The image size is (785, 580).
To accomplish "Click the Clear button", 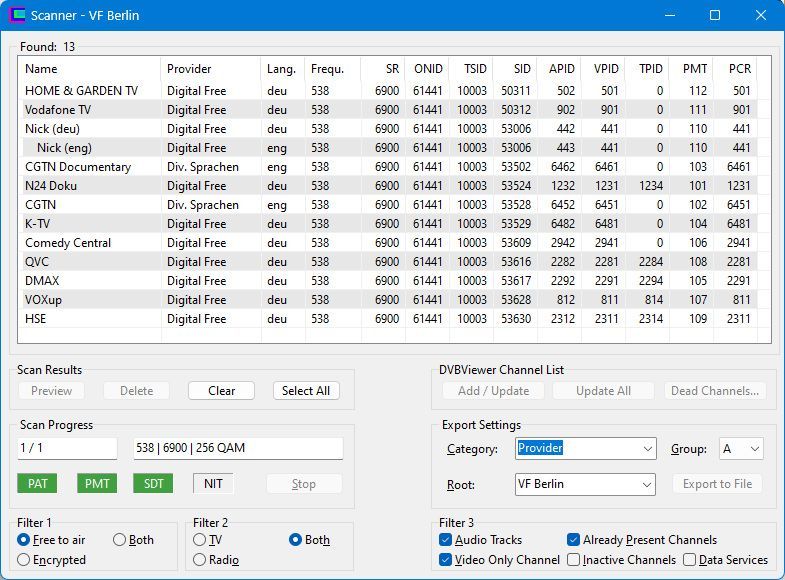I will (221, 391).
